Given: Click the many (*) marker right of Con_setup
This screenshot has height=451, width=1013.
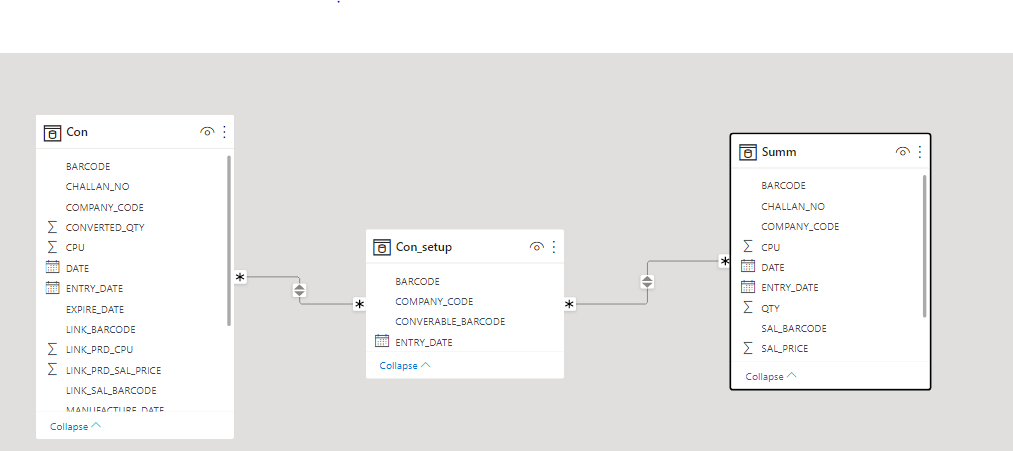Looking at the screenshot, I should coord(569,304).
